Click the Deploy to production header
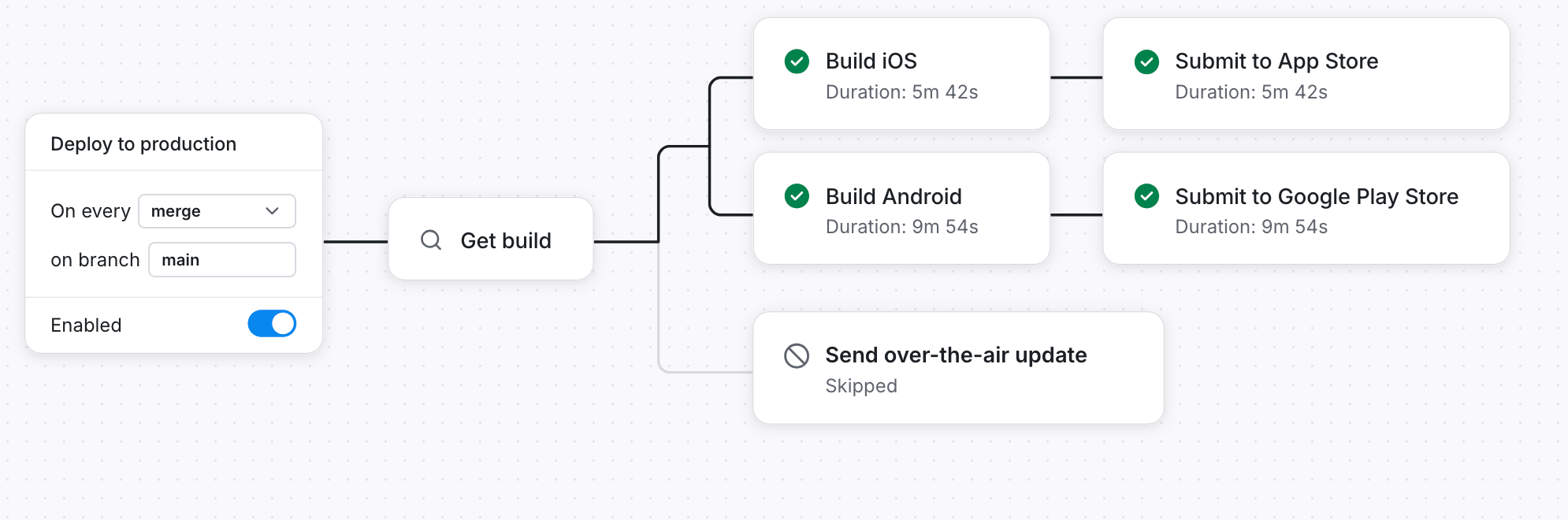The height and width of the screenshot is (520, 1568). 143,144
